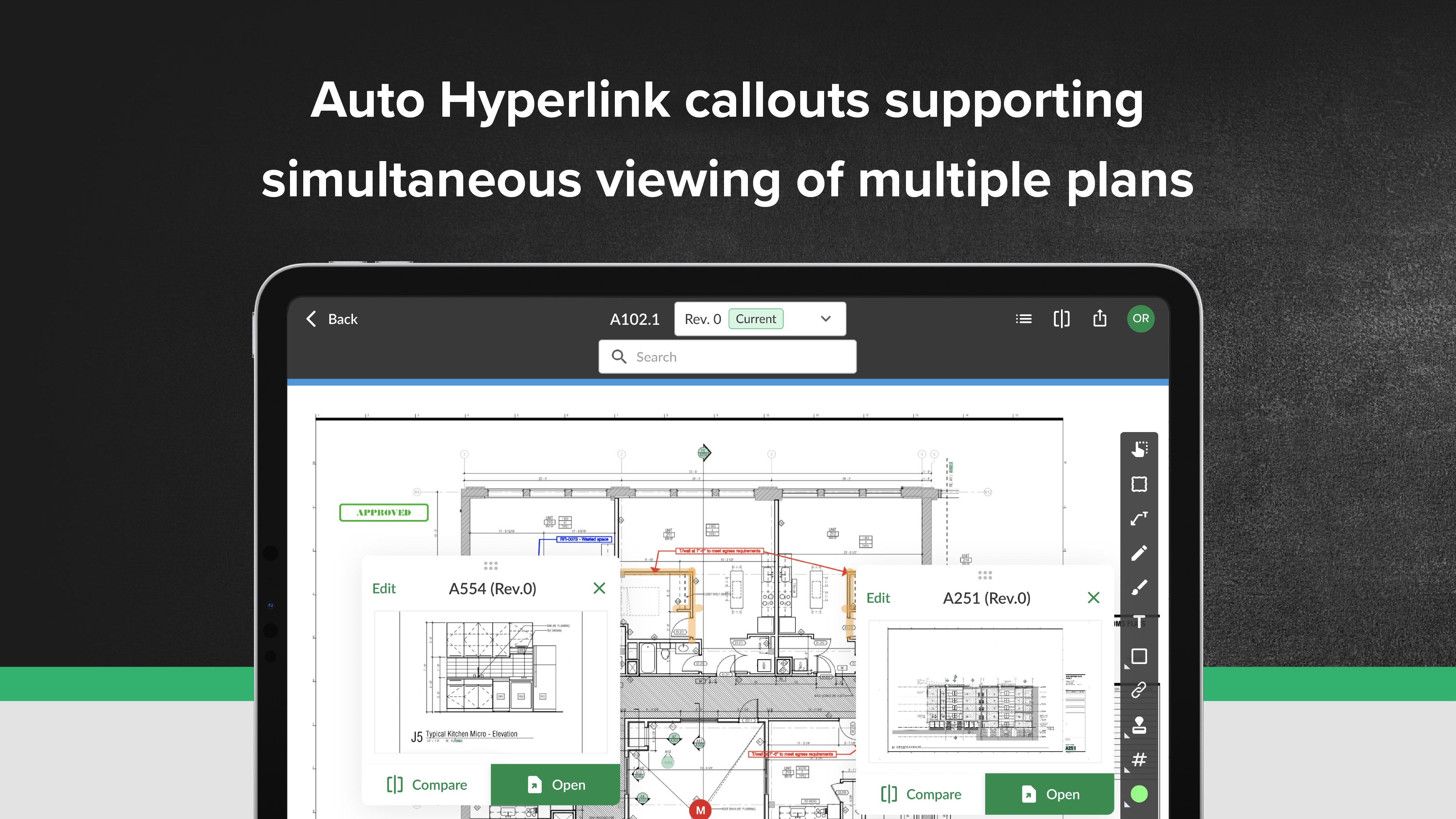1456x819 pixels.
Task: Select the pencil drawing tool
Action: (x=1139, y=553)
